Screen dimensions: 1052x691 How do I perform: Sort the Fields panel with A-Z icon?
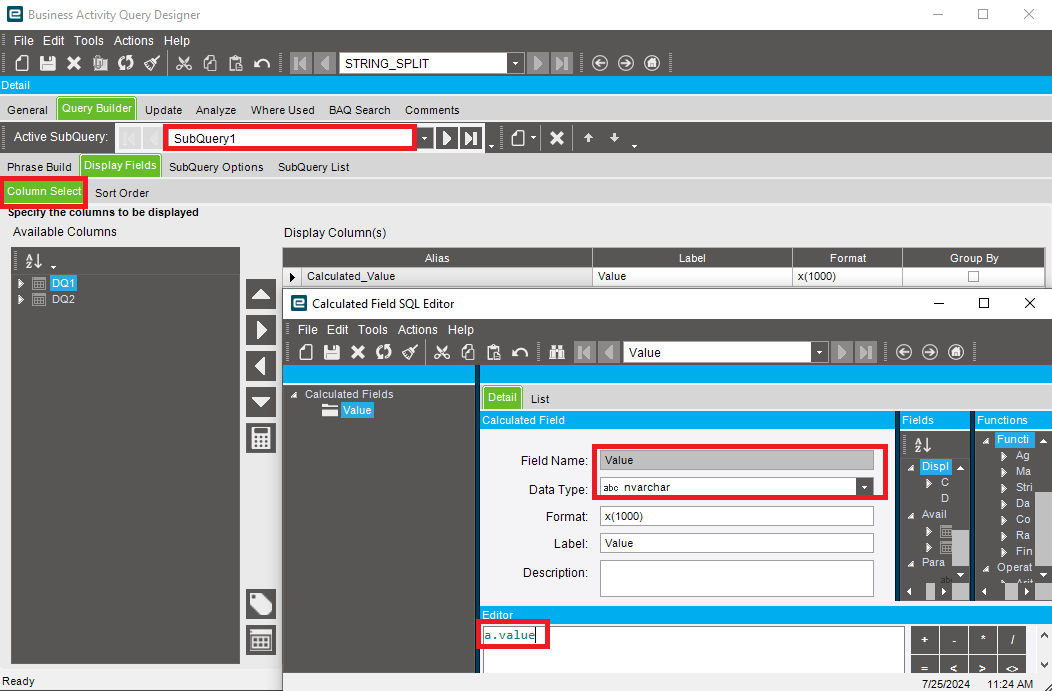(x=923, y=444)
